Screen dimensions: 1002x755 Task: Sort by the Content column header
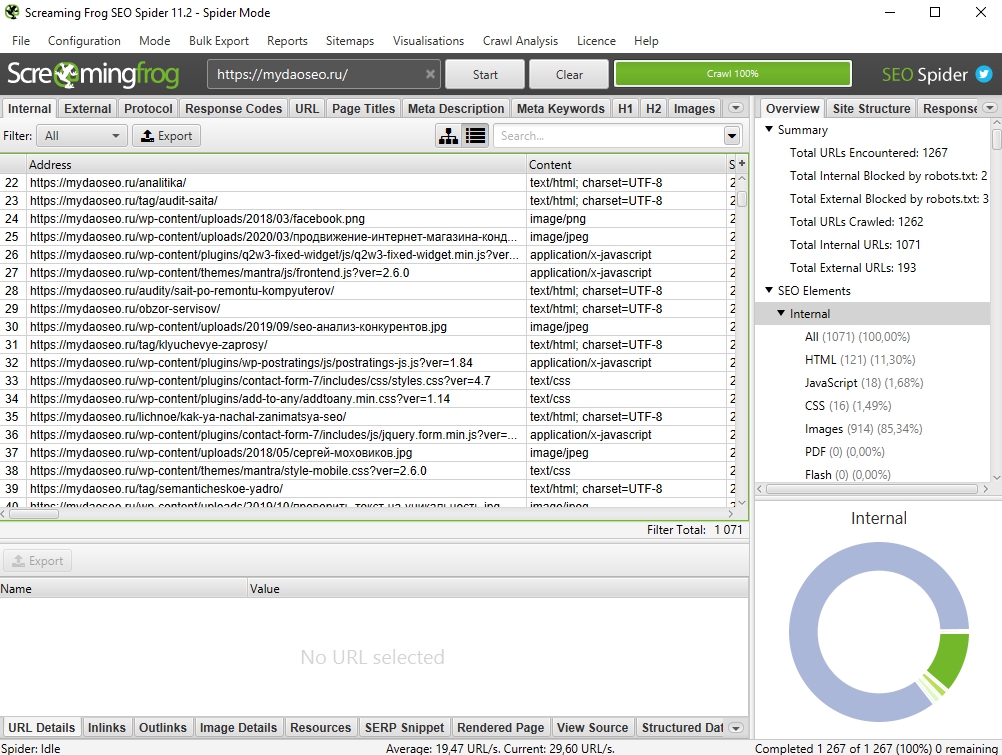(x=626, y=164)
